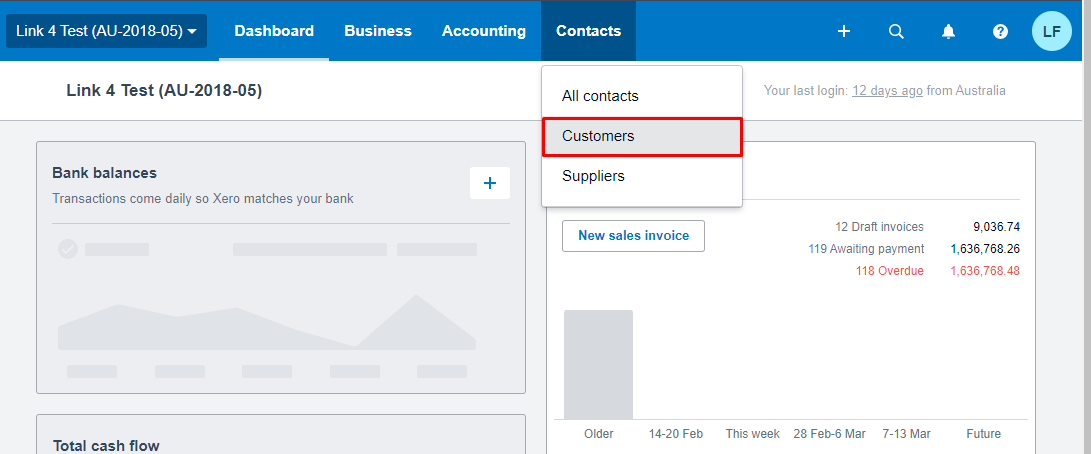Choose Suppliers in Contacts dropdown

click(x=593, y=176)
